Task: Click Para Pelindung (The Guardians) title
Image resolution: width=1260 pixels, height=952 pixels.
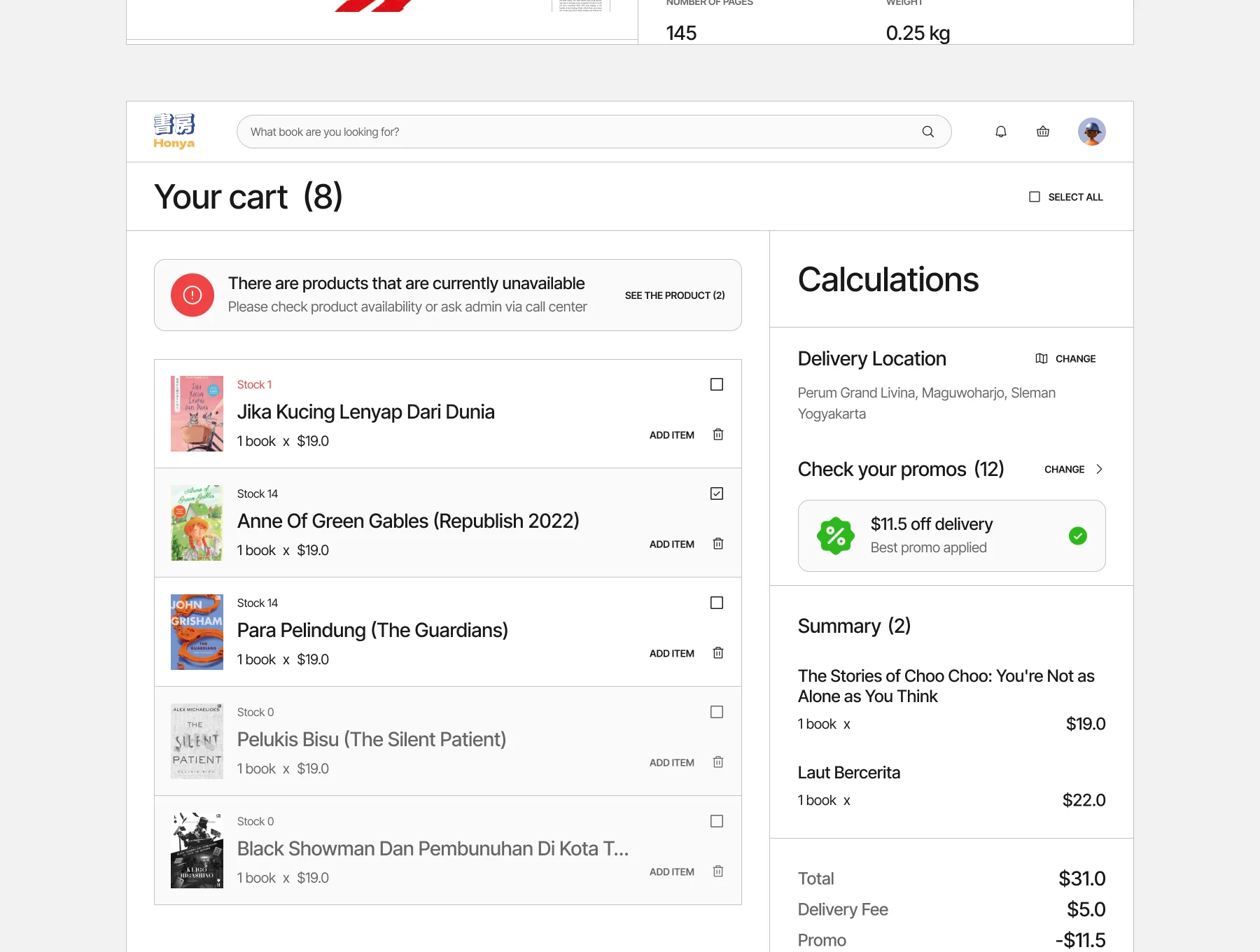Action: 372,630
